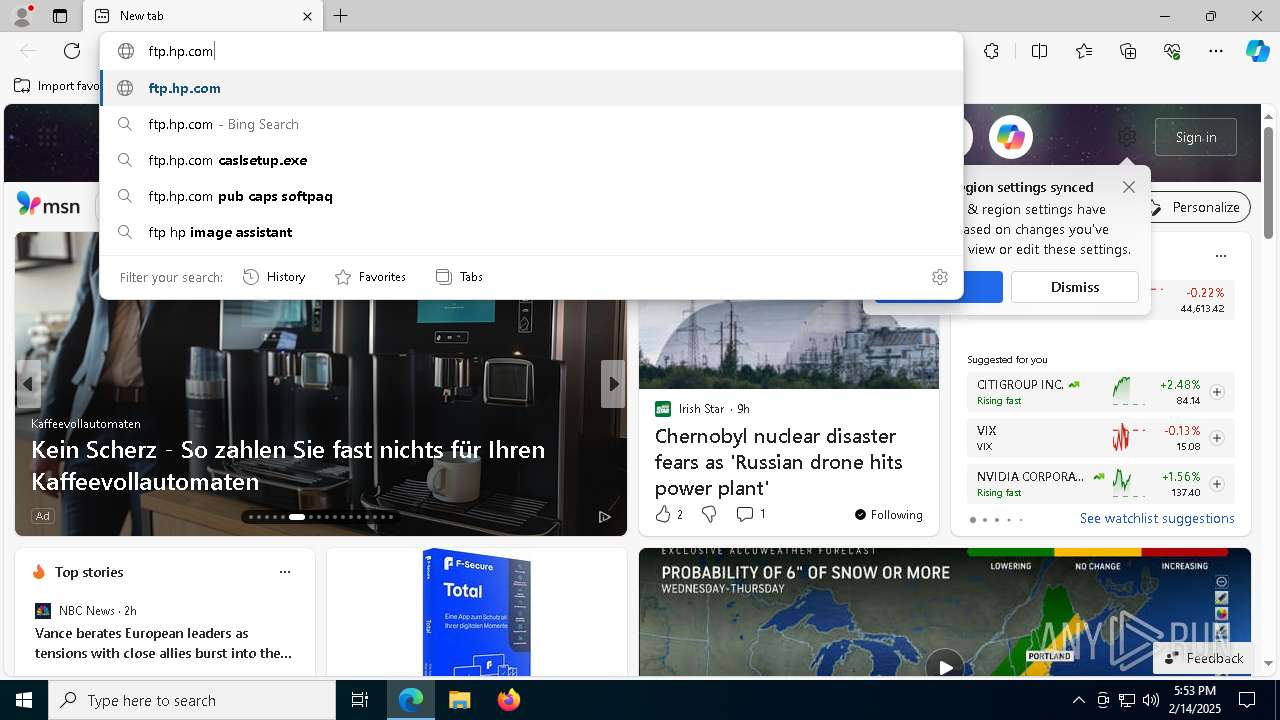
Task: Show hidden system tray icons
Action: 1078,700
